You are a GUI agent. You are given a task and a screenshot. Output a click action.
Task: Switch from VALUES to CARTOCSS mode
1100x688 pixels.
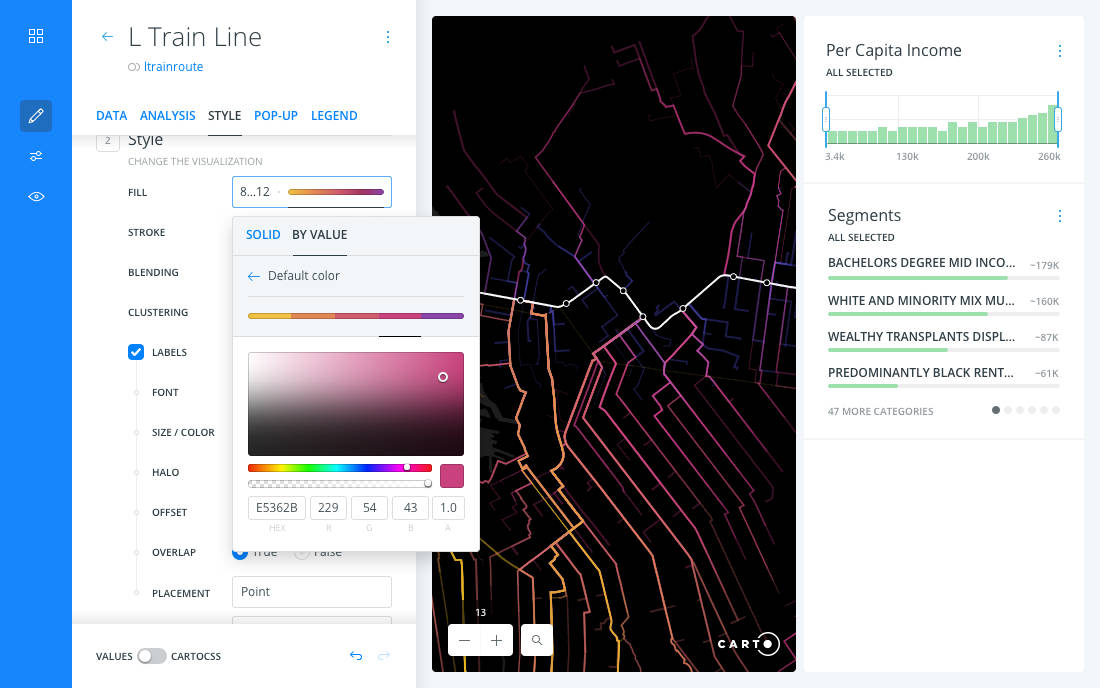[152, 655]
